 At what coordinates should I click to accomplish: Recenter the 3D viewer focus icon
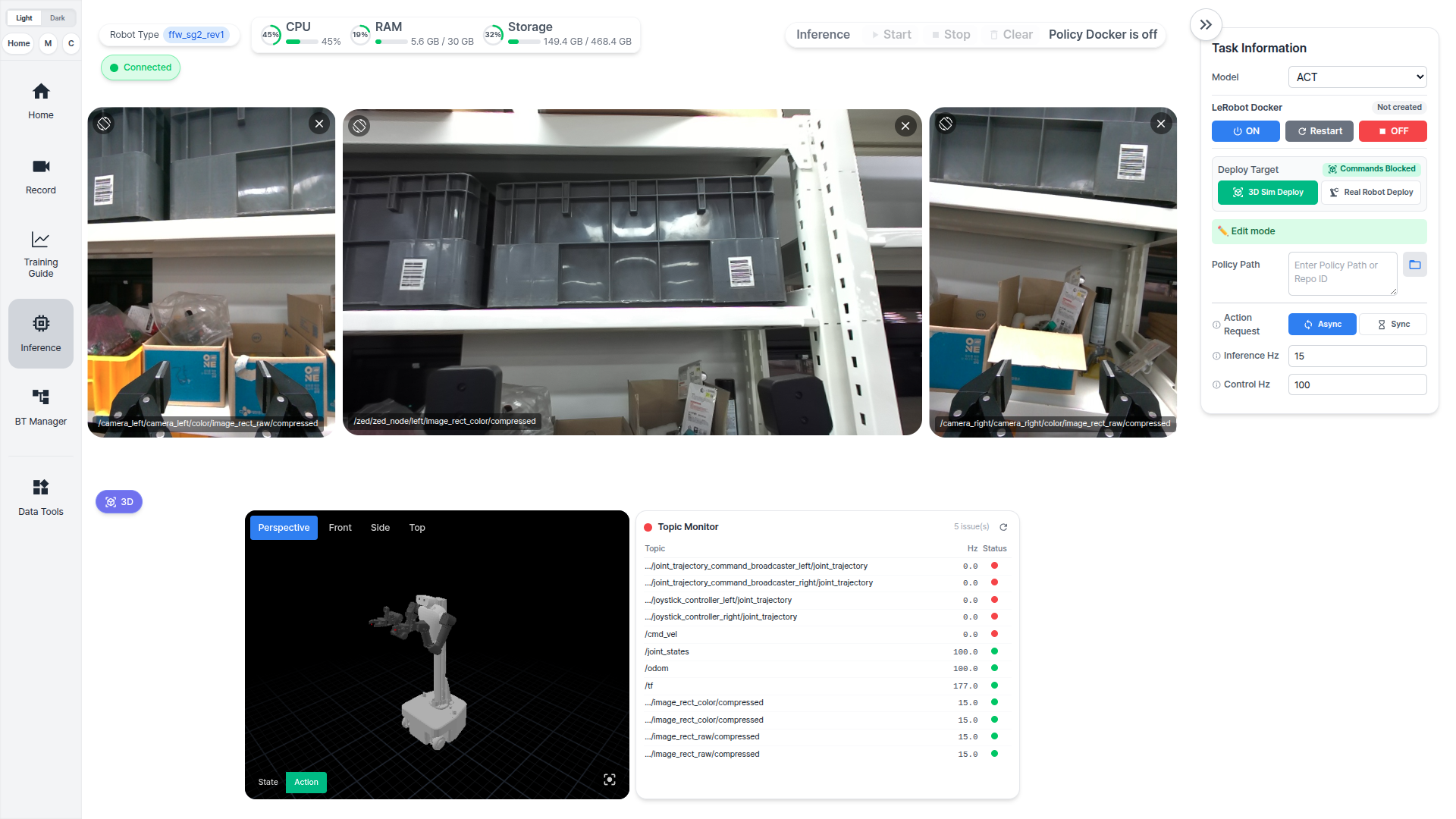coord(610,780)
